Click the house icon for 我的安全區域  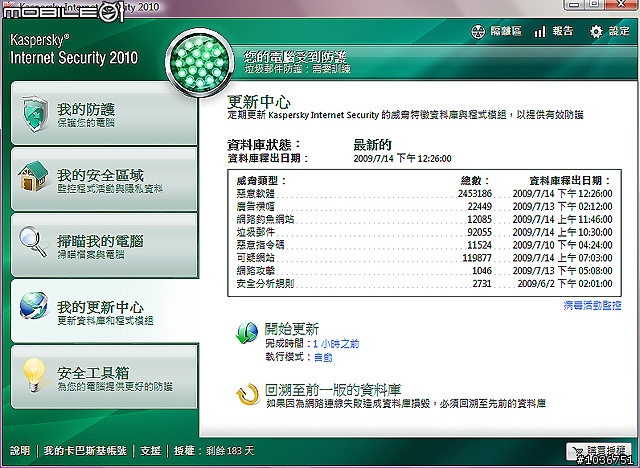pos(33,176)
